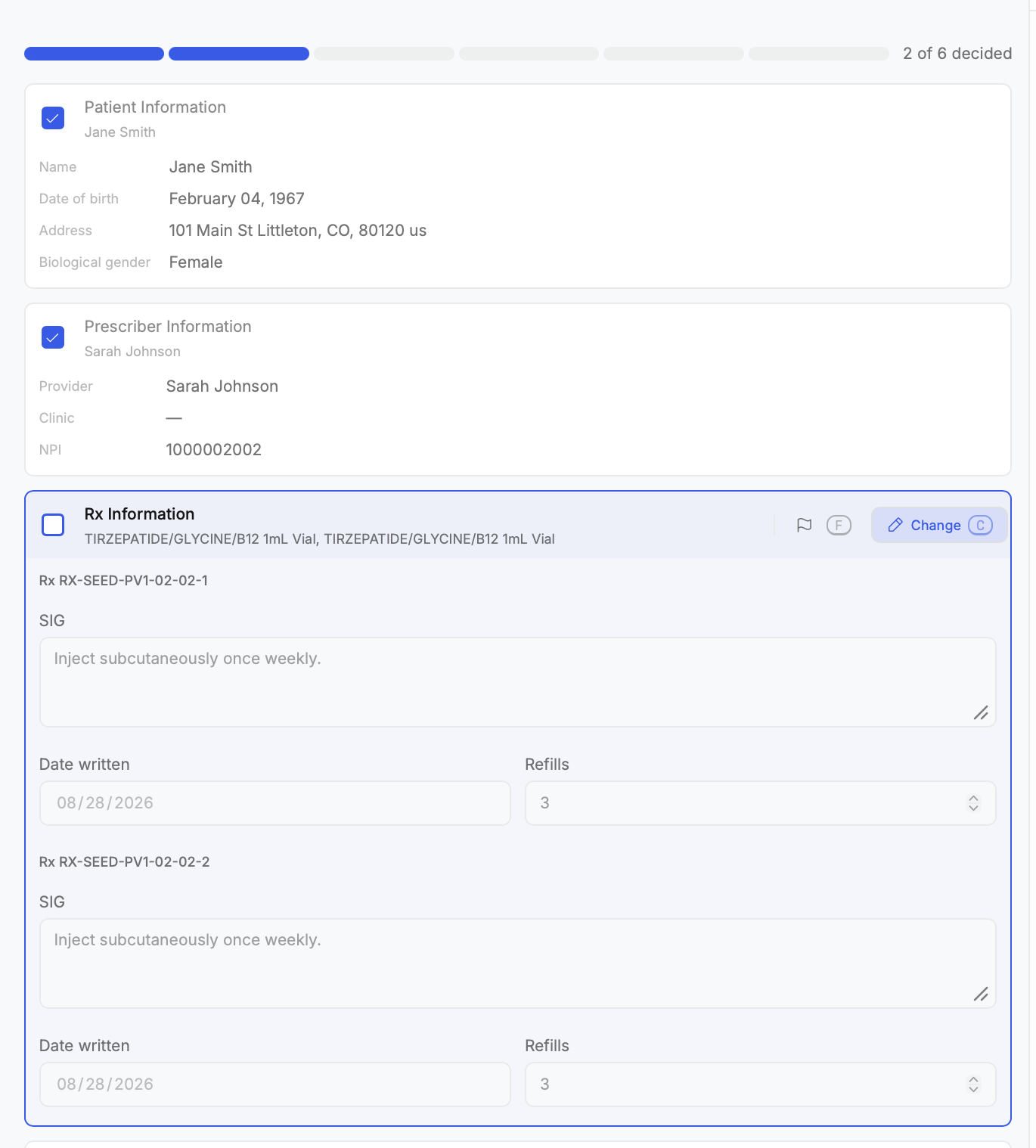Image resolution: width=1036 pixels, height=1148 pixels.
Task: Click the first SIG text field
Action: tap(518, 682)
